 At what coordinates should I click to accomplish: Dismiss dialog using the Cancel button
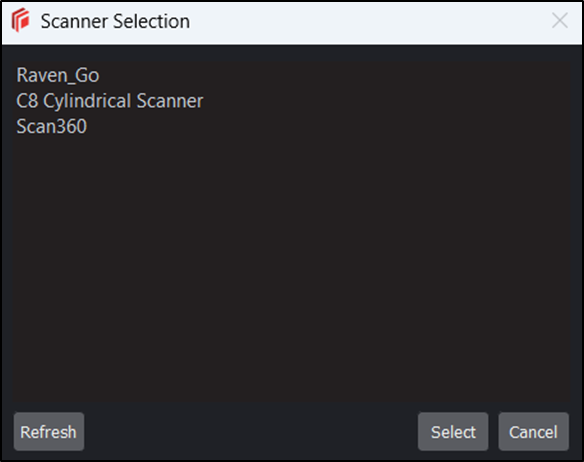(x=533, y=431)
